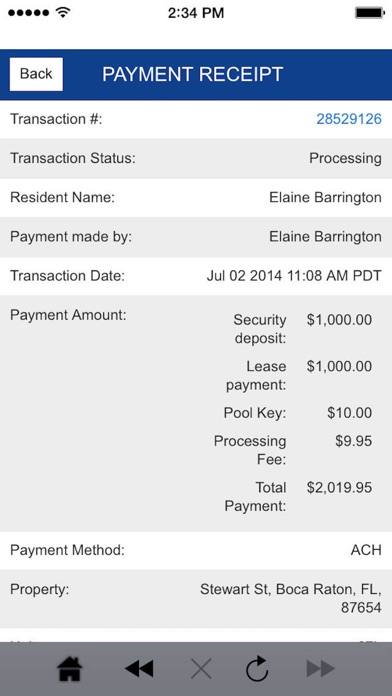Tap the X stop icon in toolbar
392x696 pixels.
click(202, 669)
